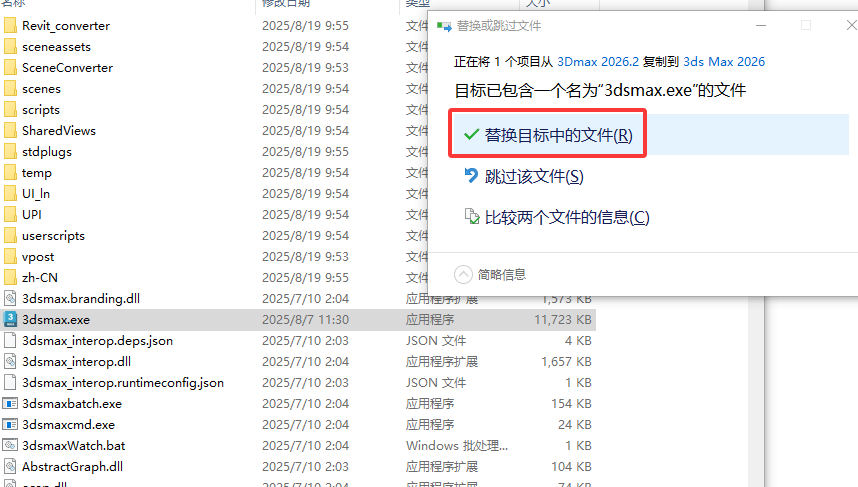Click the file explorer vertical scrollbar
The image size is (858, 487).
756,391
